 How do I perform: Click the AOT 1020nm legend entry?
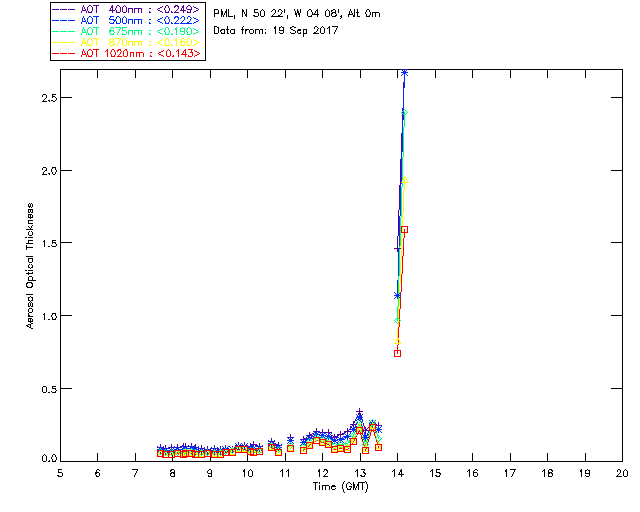tap(127, 53)
